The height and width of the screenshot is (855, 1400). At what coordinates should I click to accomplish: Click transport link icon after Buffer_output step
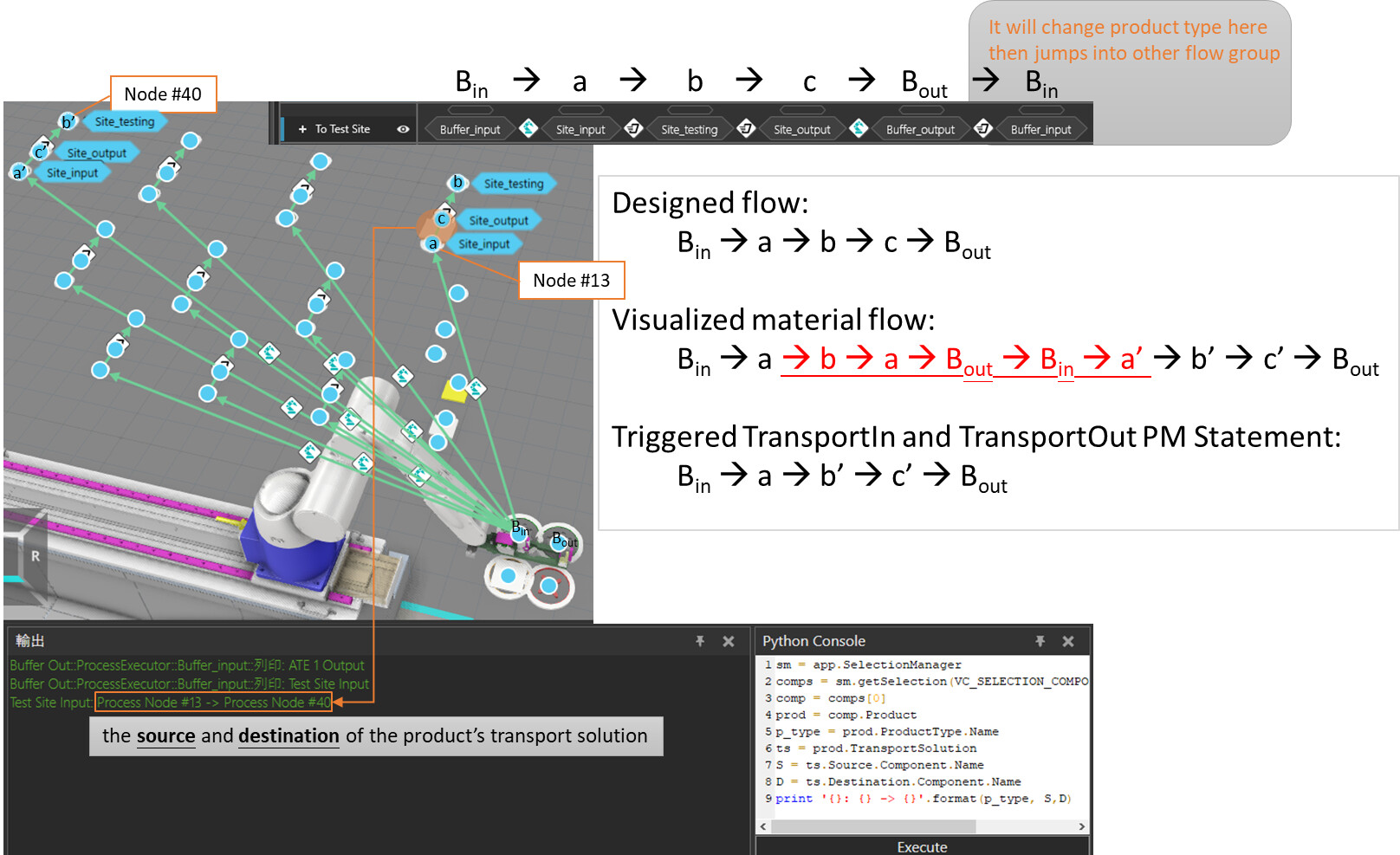(982, 128)
